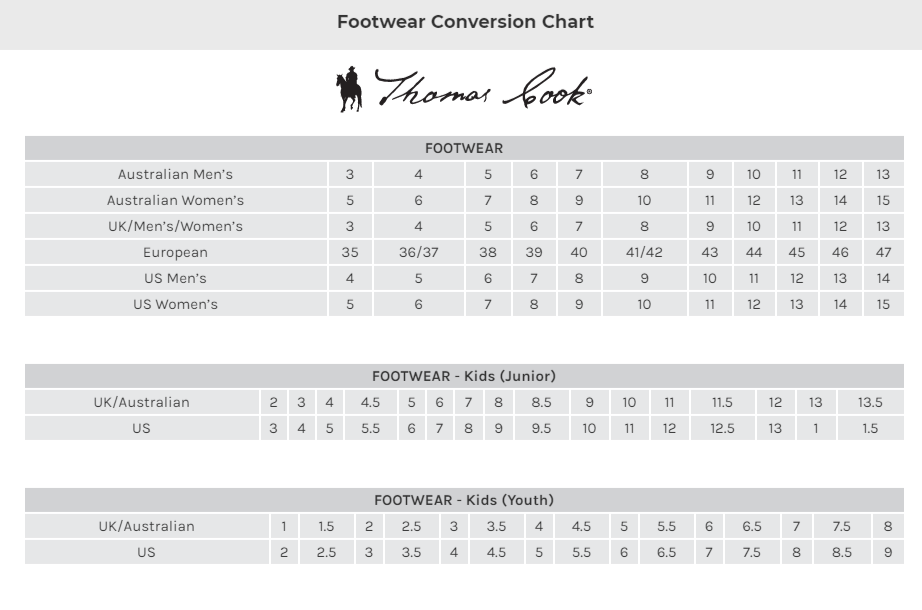Click the European size 47 cell

tap(883, 252)
